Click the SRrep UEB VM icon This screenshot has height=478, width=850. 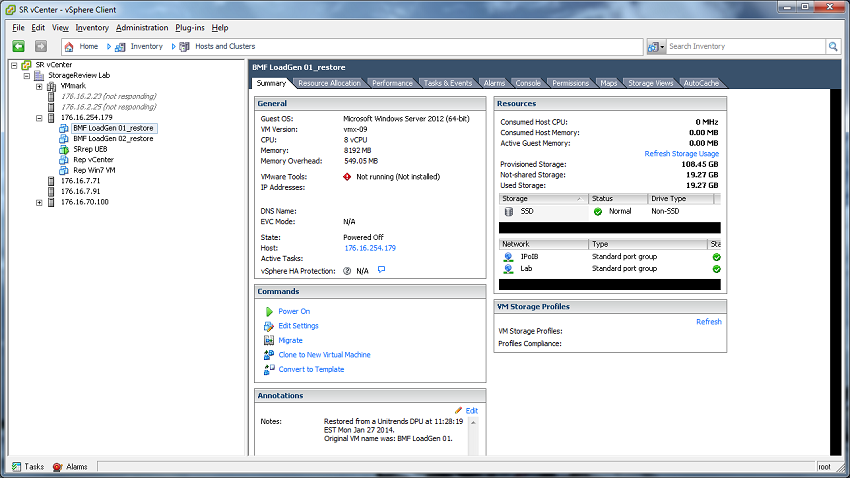[x=64, y=150]
